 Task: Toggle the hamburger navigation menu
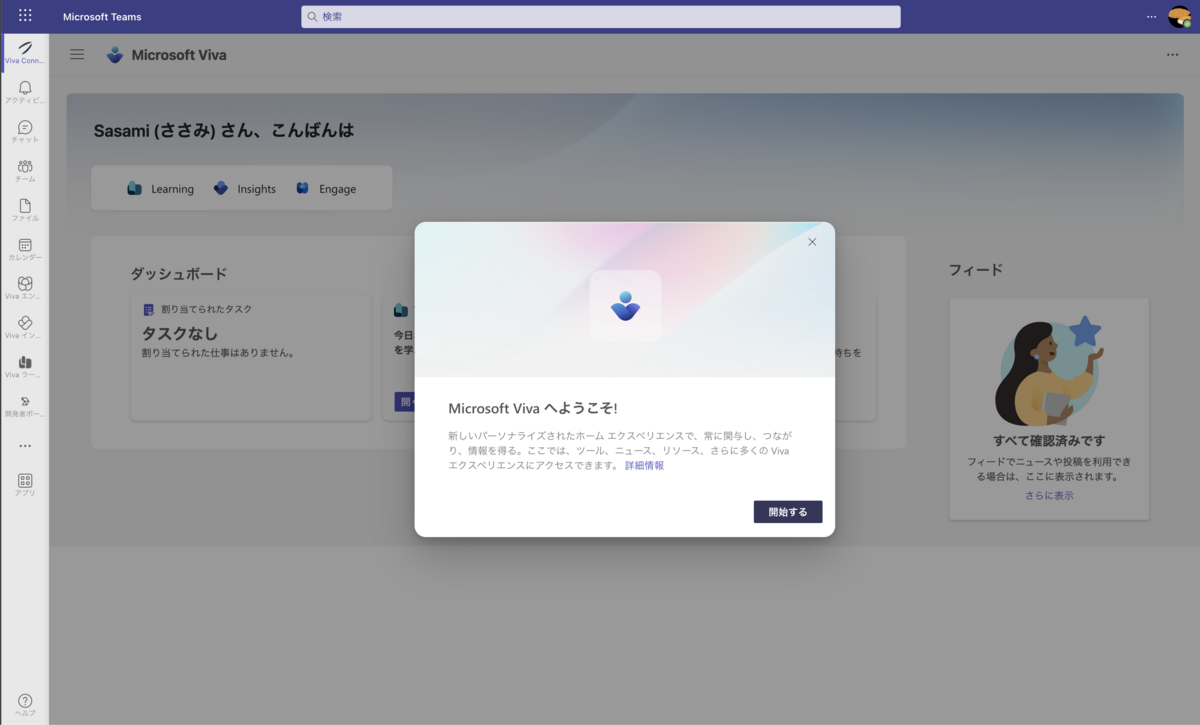(77, 54)
